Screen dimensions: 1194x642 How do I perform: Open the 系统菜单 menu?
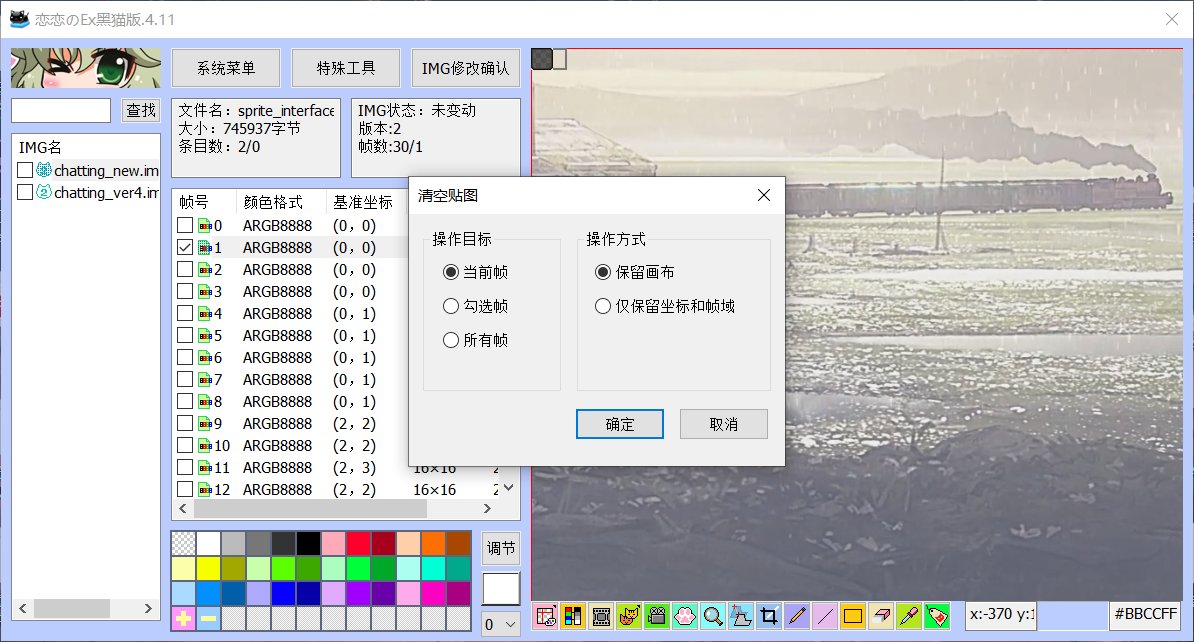click(x=226, y=69)
